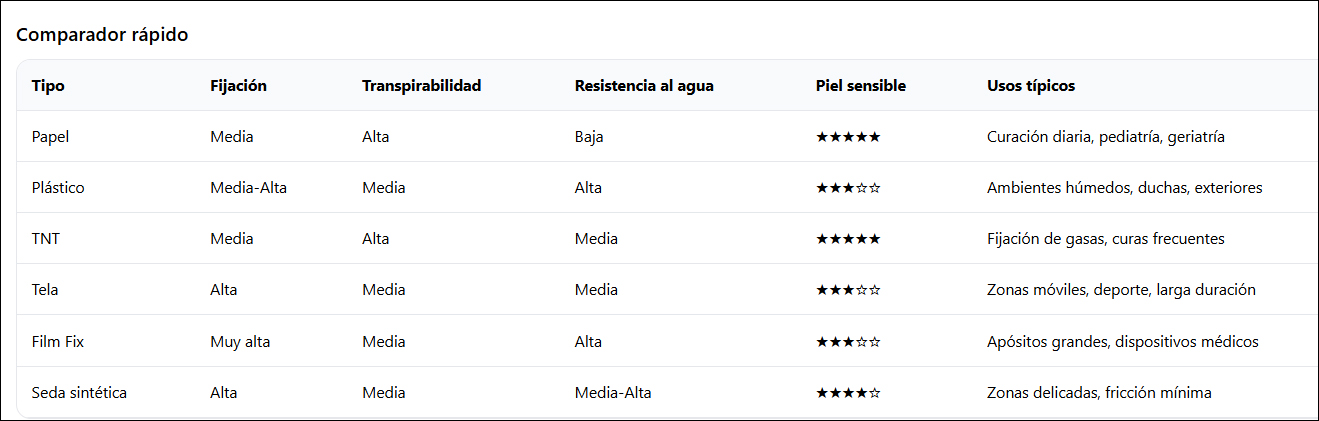Click the Film Fix star rating

(848, 342)
